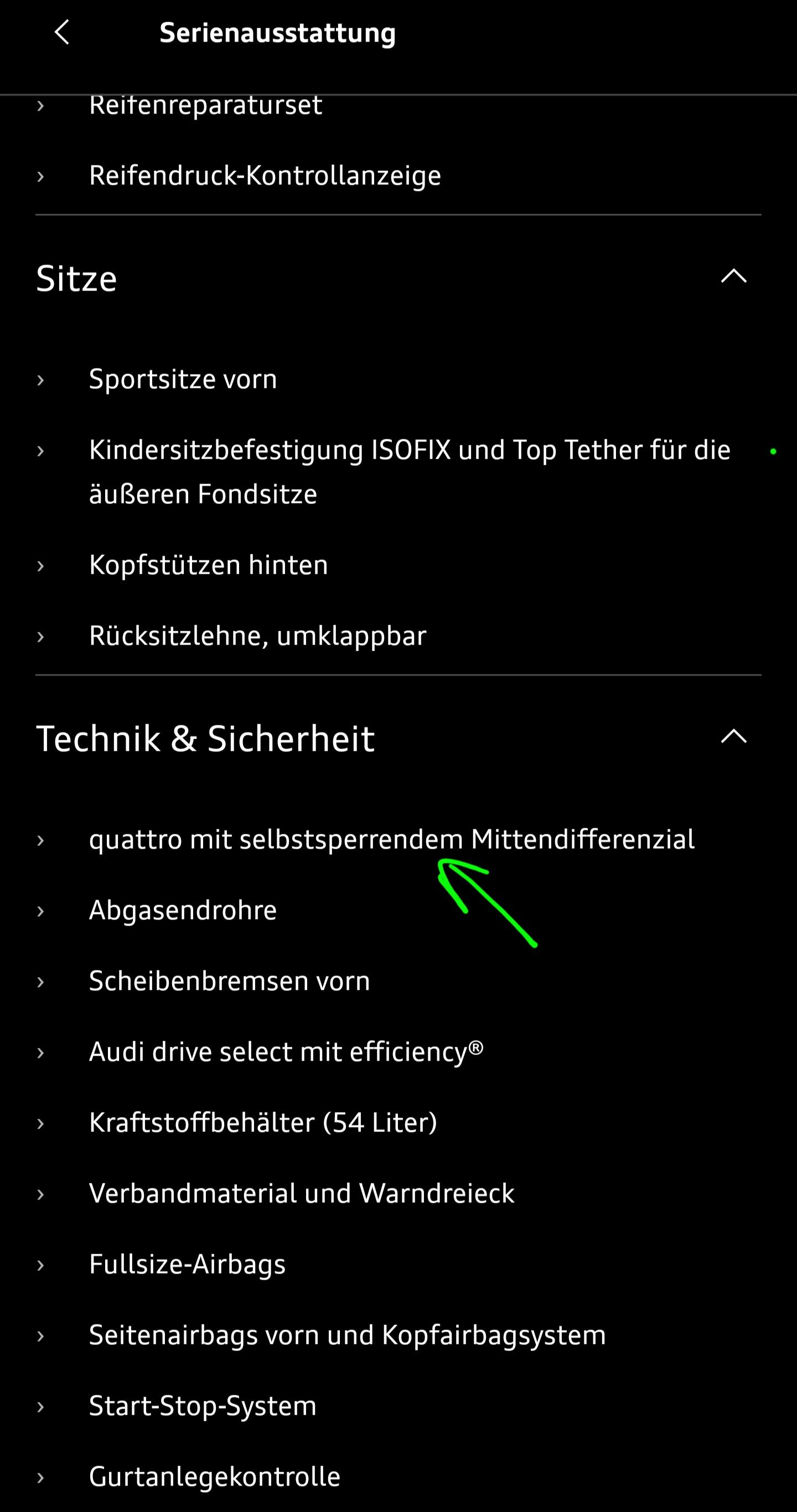Click chevron beside Kraftstoffbehälter (54 Liter)
The width and height of the screenshot is (797, 1512).
[x=40, y=1124]
